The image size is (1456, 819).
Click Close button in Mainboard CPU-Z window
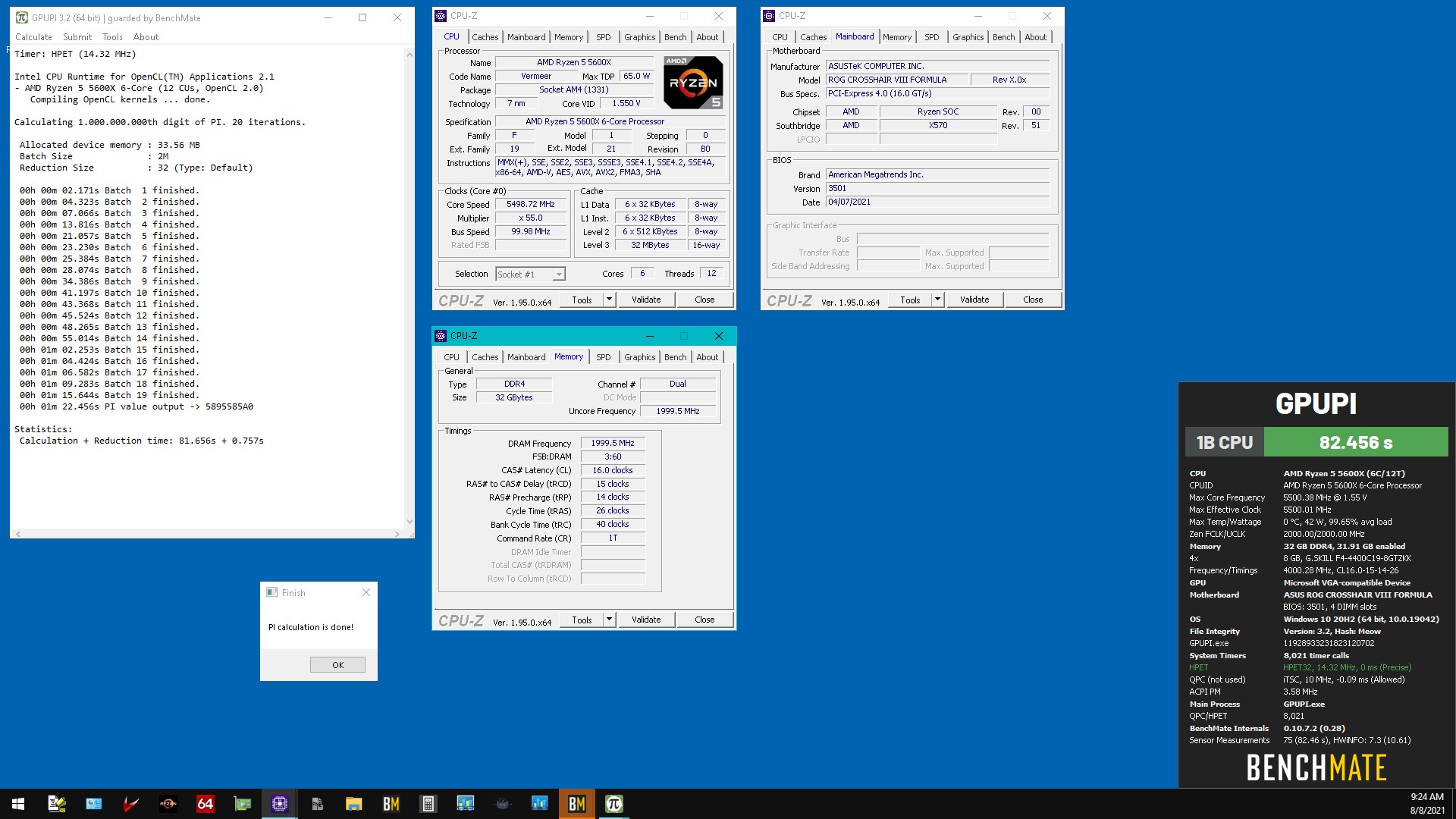pos(1033,300)
